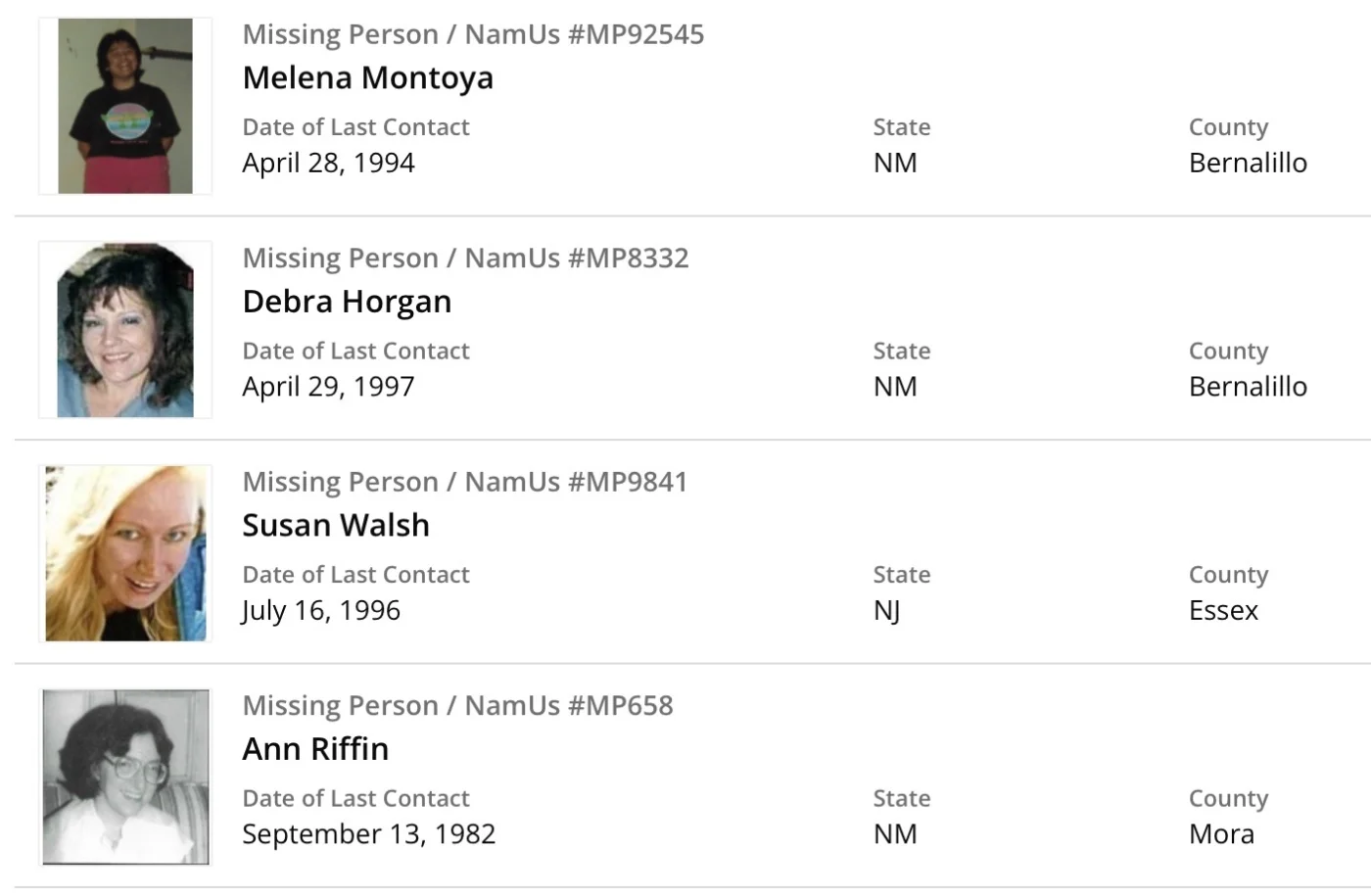Click the Essex county value
This screenshot has height=896, width=1371.
coord(1223,610)
